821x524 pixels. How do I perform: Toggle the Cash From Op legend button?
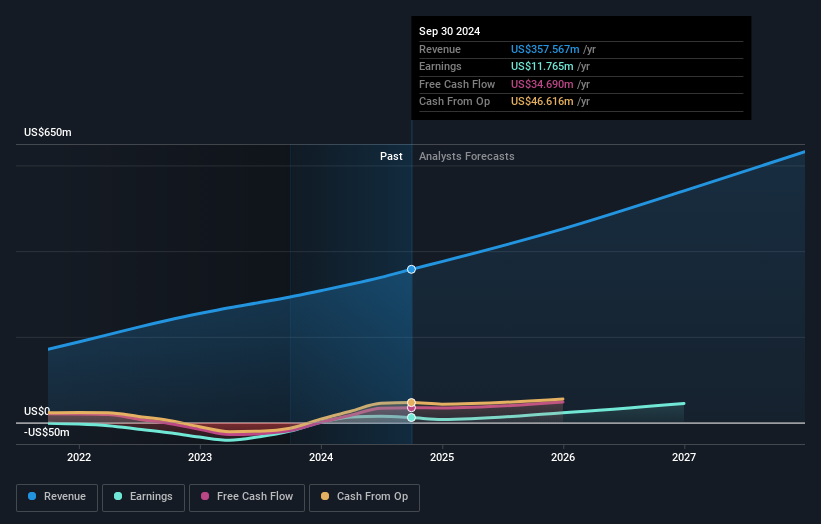point(364,497)
